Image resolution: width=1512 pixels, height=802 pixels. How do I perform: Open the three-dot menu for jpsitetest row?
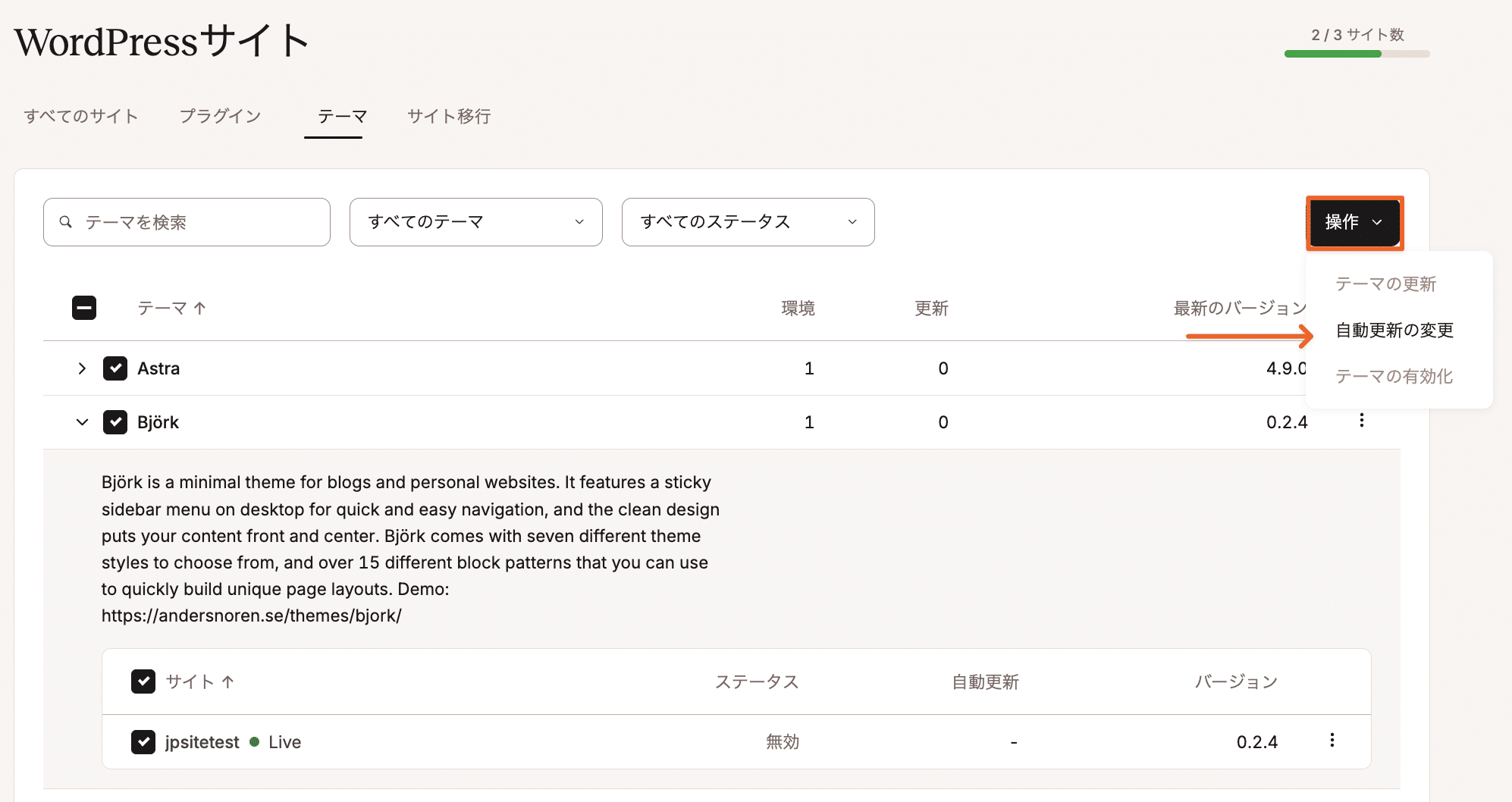coord(1332,741)
